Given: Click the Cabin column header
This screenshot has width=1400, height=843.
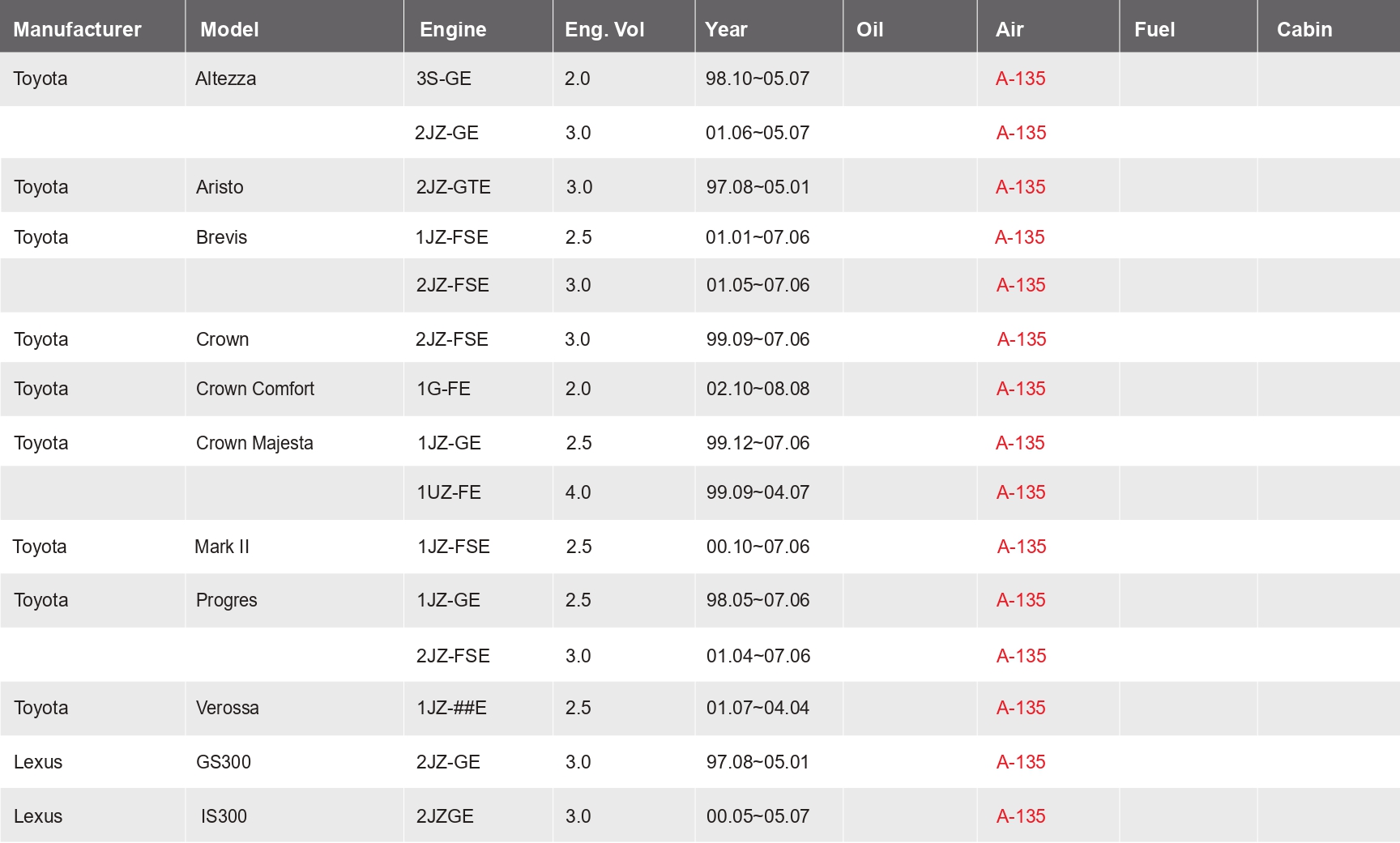Looking at the screenshot, I should point(1304,30).
